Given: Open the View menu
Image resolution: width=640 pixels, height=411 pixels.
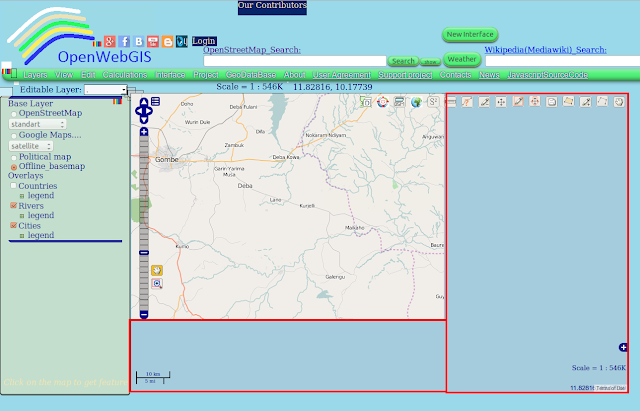Looking at the screenshot, I should [x=64, y=75].
